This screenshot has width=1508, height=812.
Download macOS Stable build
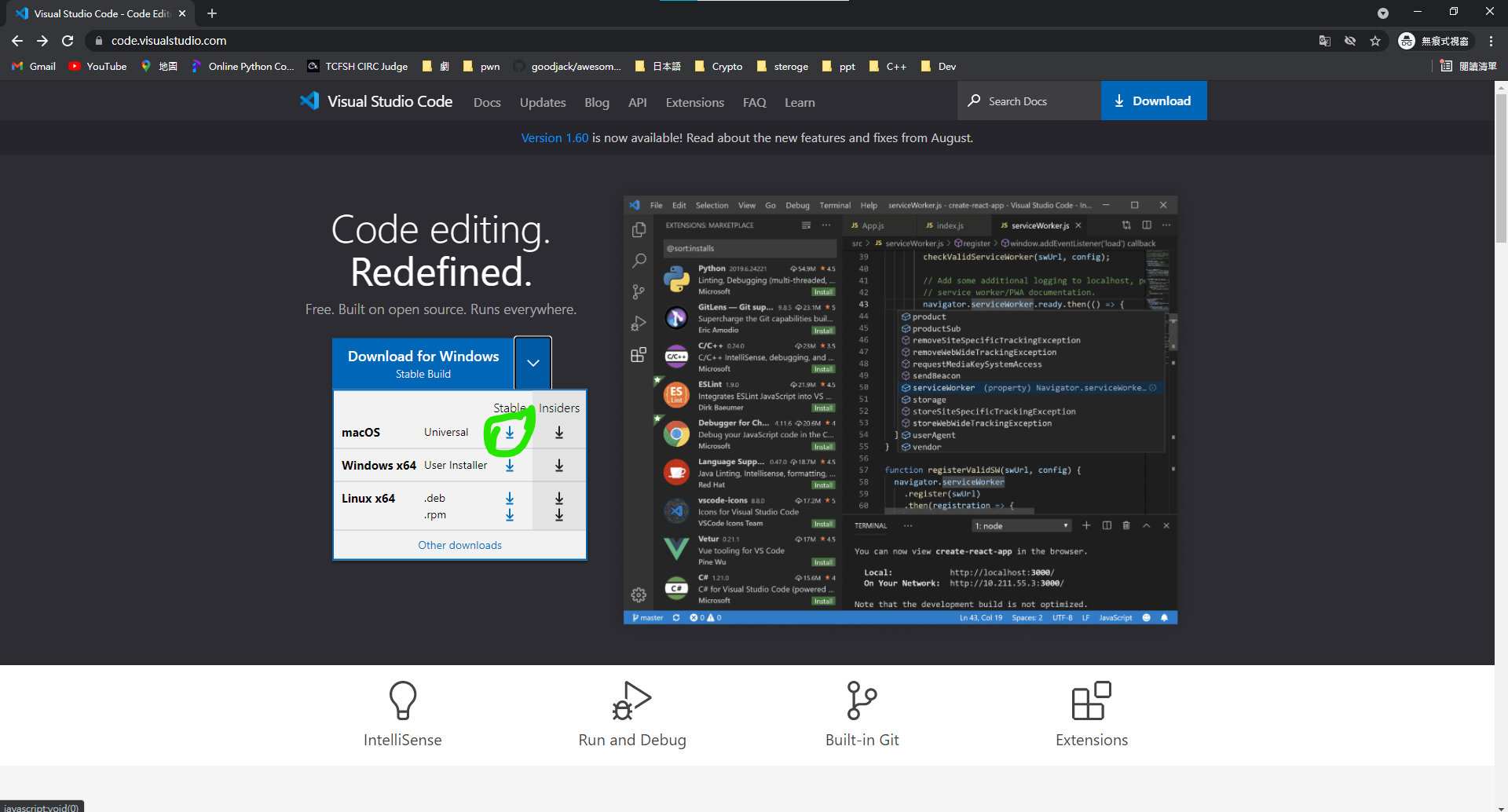tap(510, 433)
